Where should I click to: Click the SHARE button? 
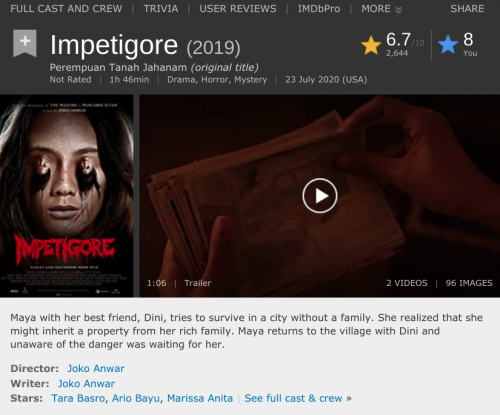tap(467, 9)
